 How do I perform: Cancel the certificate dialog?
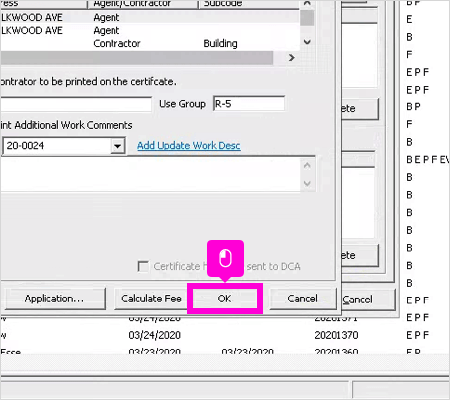click(x=302, y=299)
